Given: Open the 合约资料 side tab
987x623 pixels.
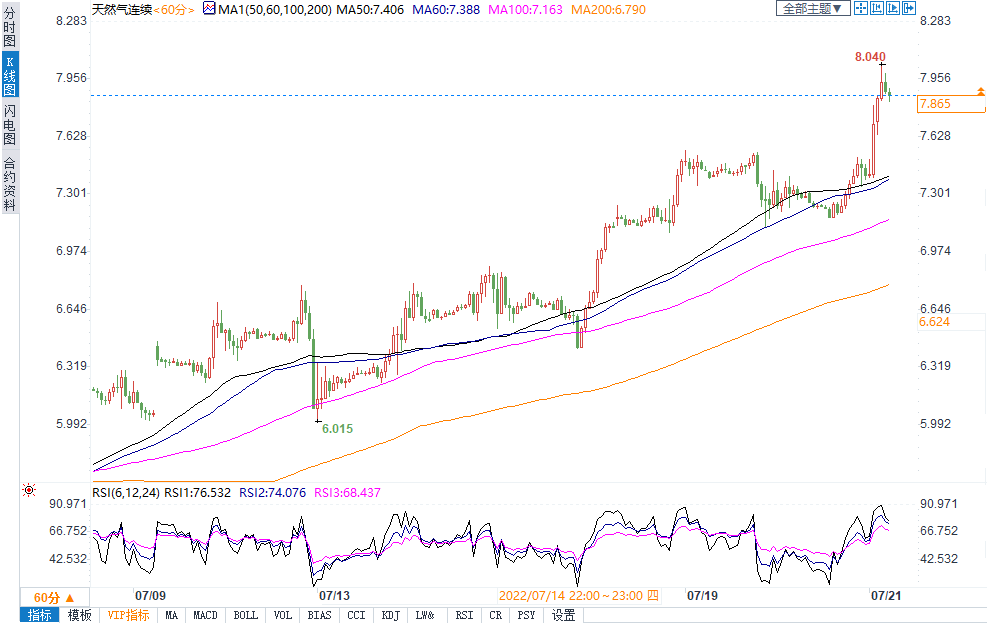Looking at the screenshot, I should [9, 183].
